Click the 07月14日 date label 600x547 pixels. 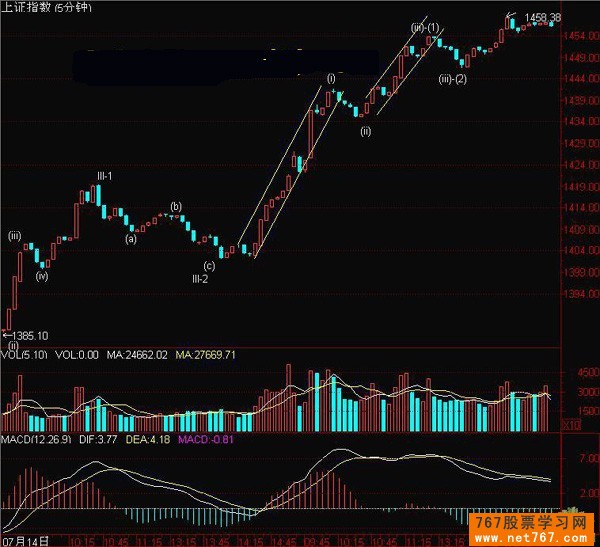coord(26,541)
